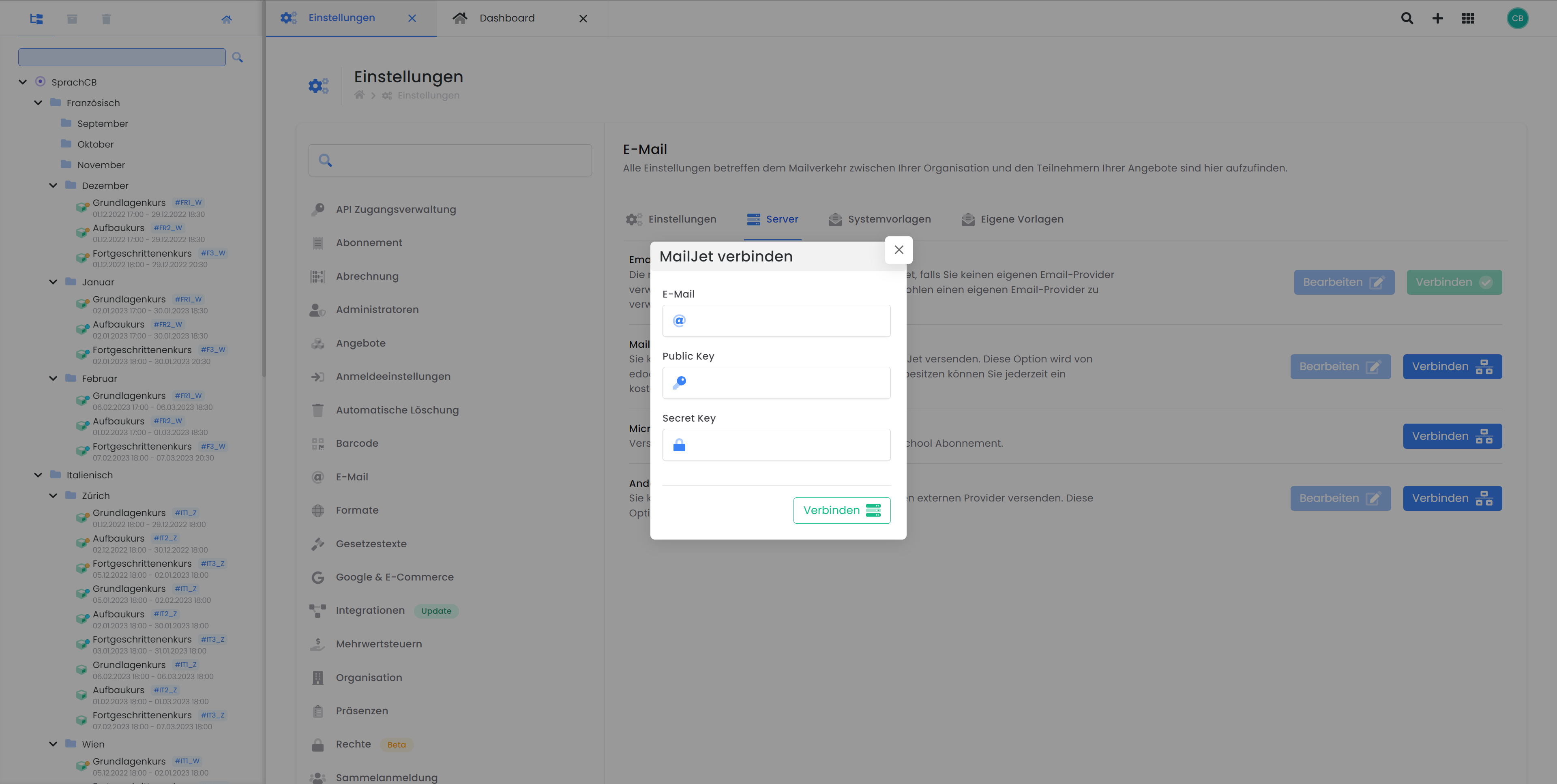Image resolution: width=1557 pixels, height=784 pixels.
Task: Collapse the SprachCB root node
Action: tap(23, 82)
